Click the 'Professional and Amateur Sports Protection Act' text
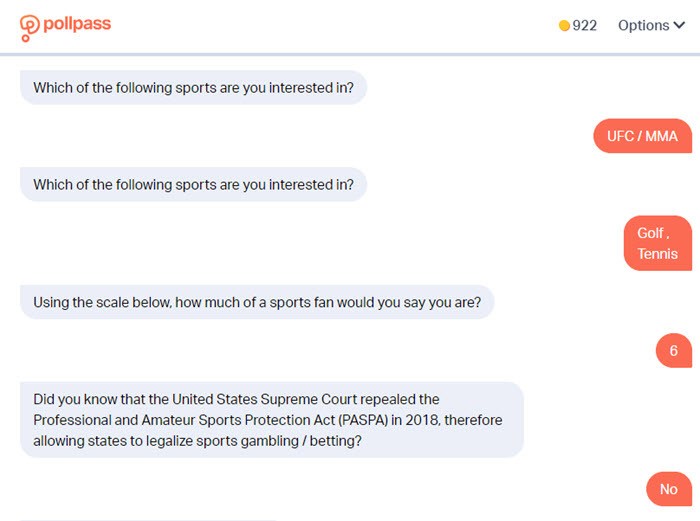Image resolution: width=700 pixels, height=521 pixels. [184, 420]
